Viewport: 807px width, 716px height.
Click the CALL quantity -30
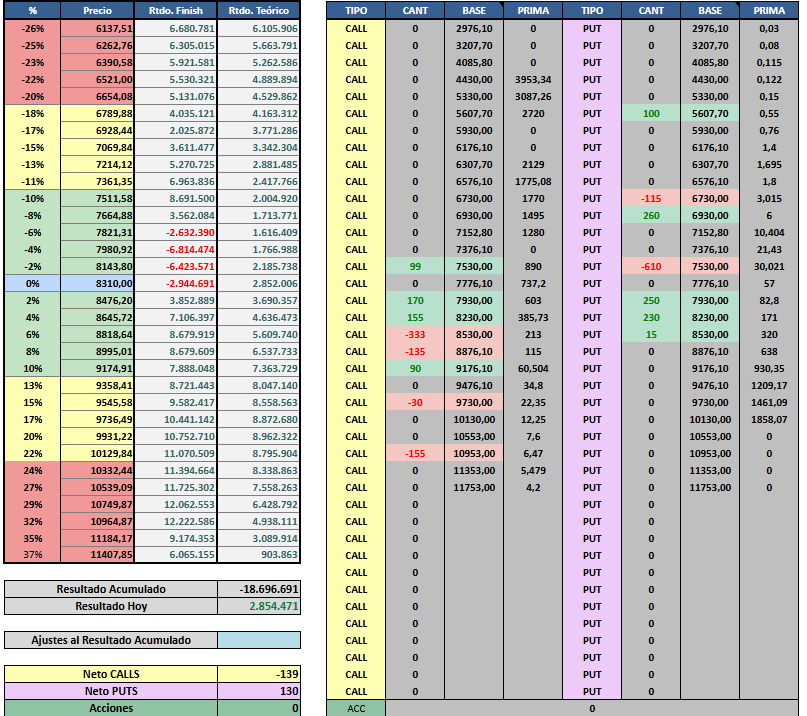pos(415,403)
